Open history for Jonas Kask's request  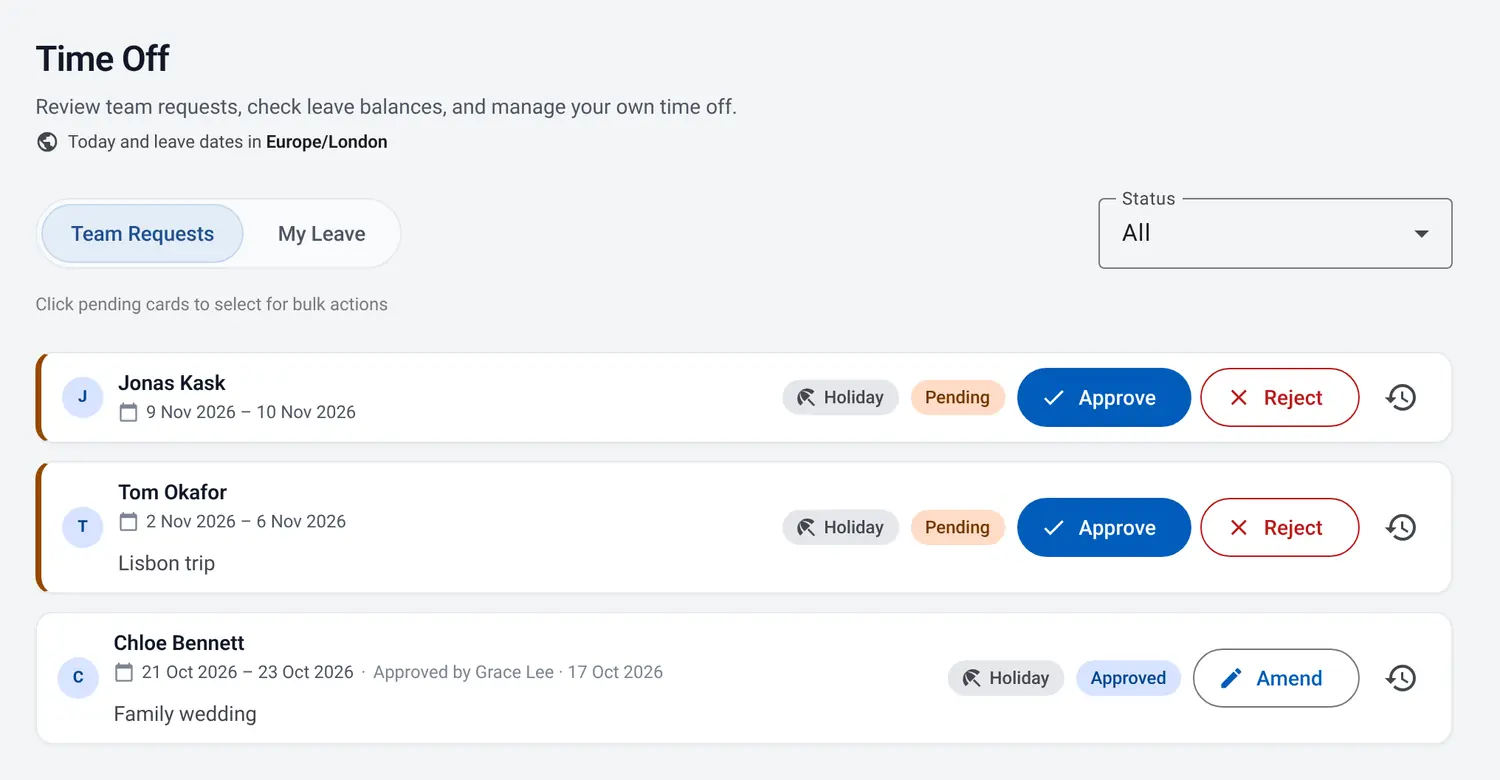pyautogui.click(x=1400, y=397)
